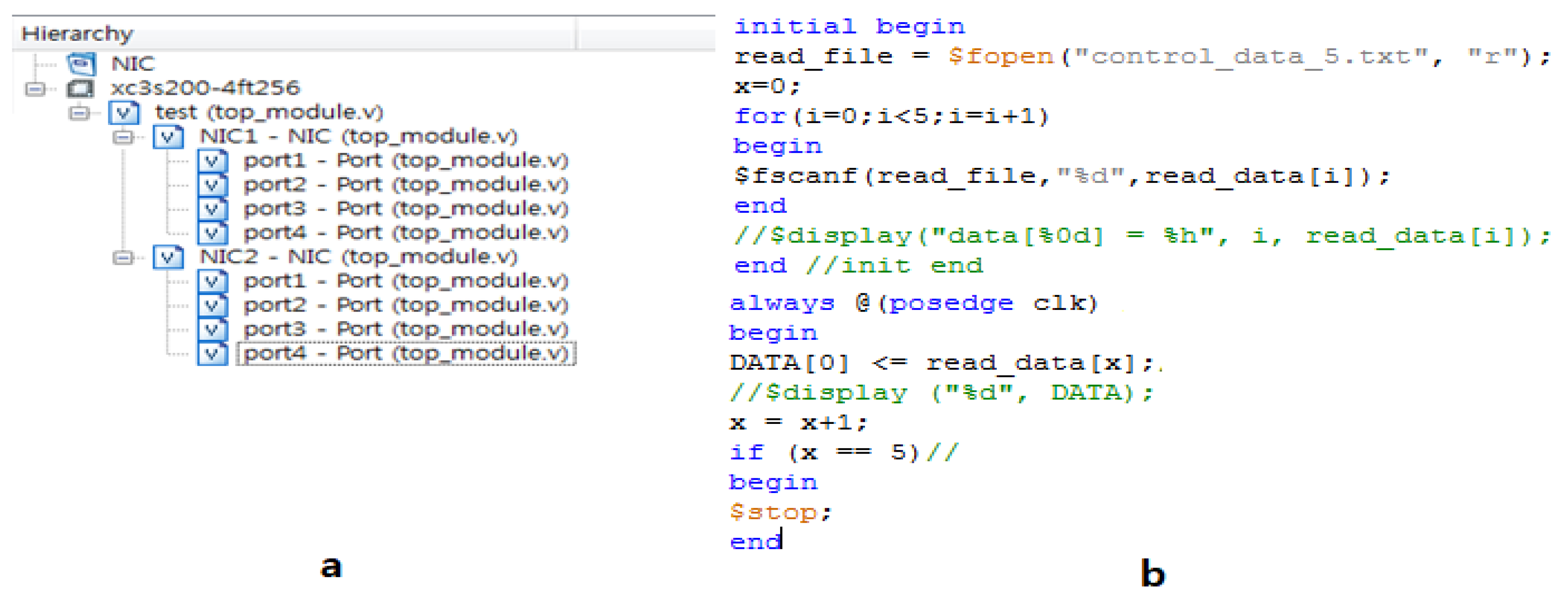Click the port2 icon under NIC2
Image resolution: width=1568 pixels, height=601 pixels.
(212, 305)
